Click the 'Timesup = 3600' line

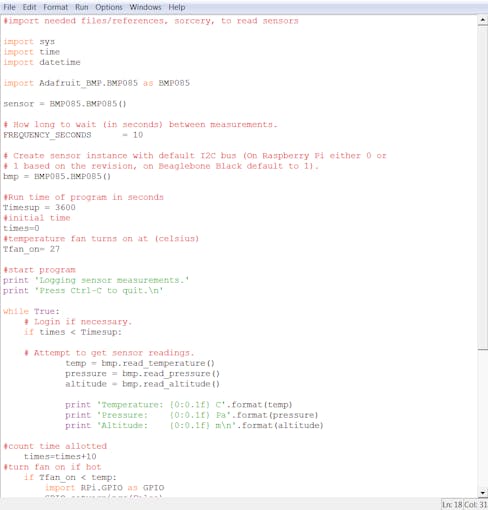coord(39,207)
